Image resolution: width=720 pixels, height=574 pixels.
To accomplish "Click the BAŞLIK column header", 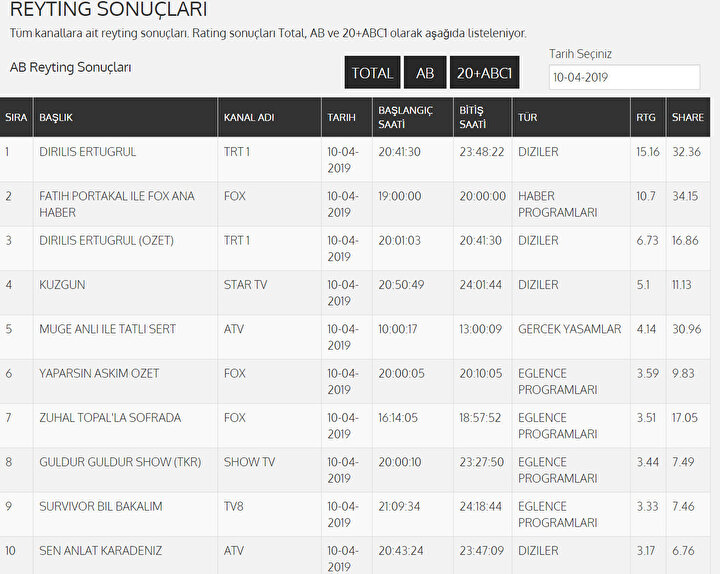I will click(x=125, y=117).
